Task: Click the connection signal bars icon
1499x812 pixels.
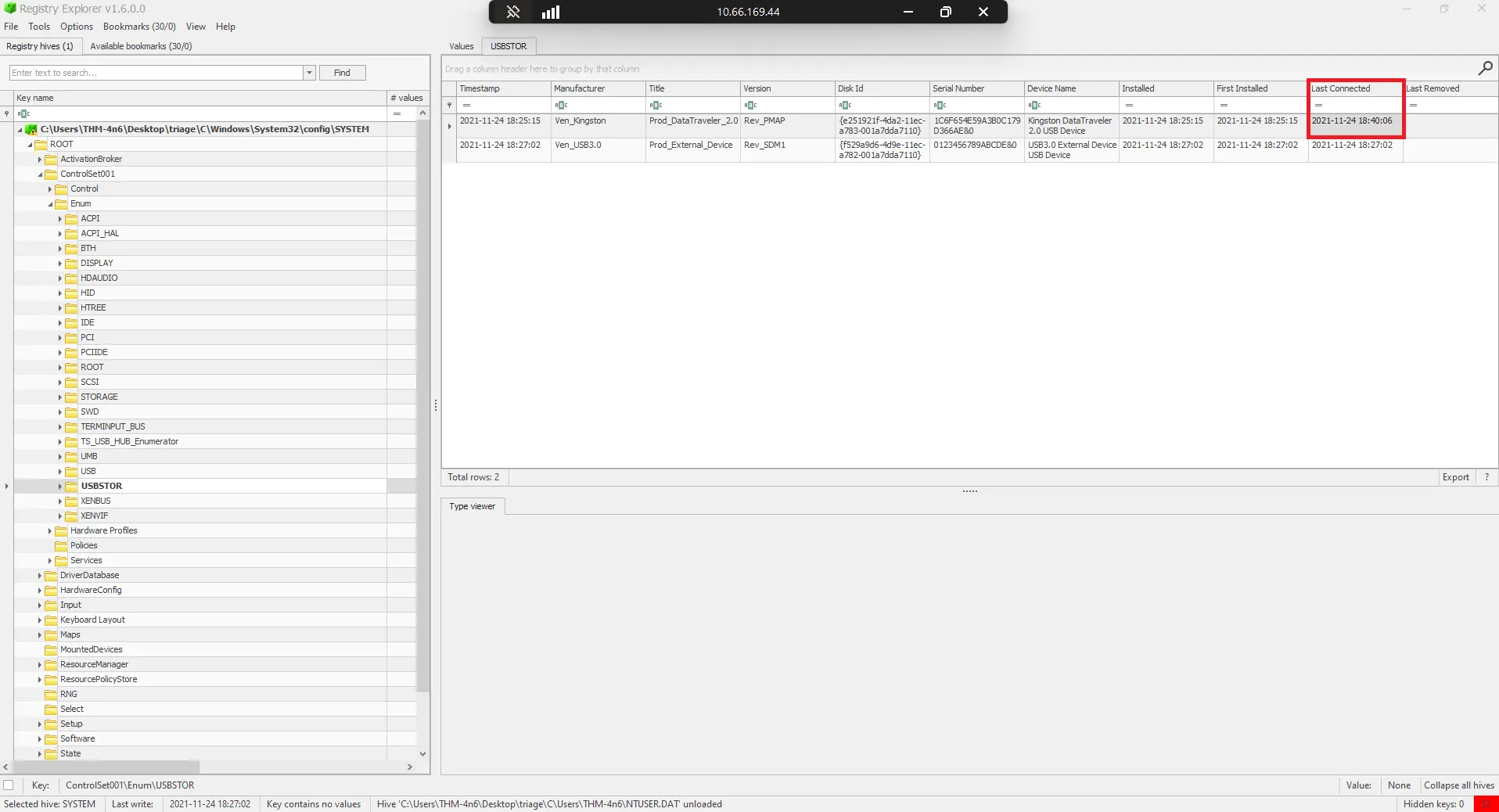Action: (551, 12)
